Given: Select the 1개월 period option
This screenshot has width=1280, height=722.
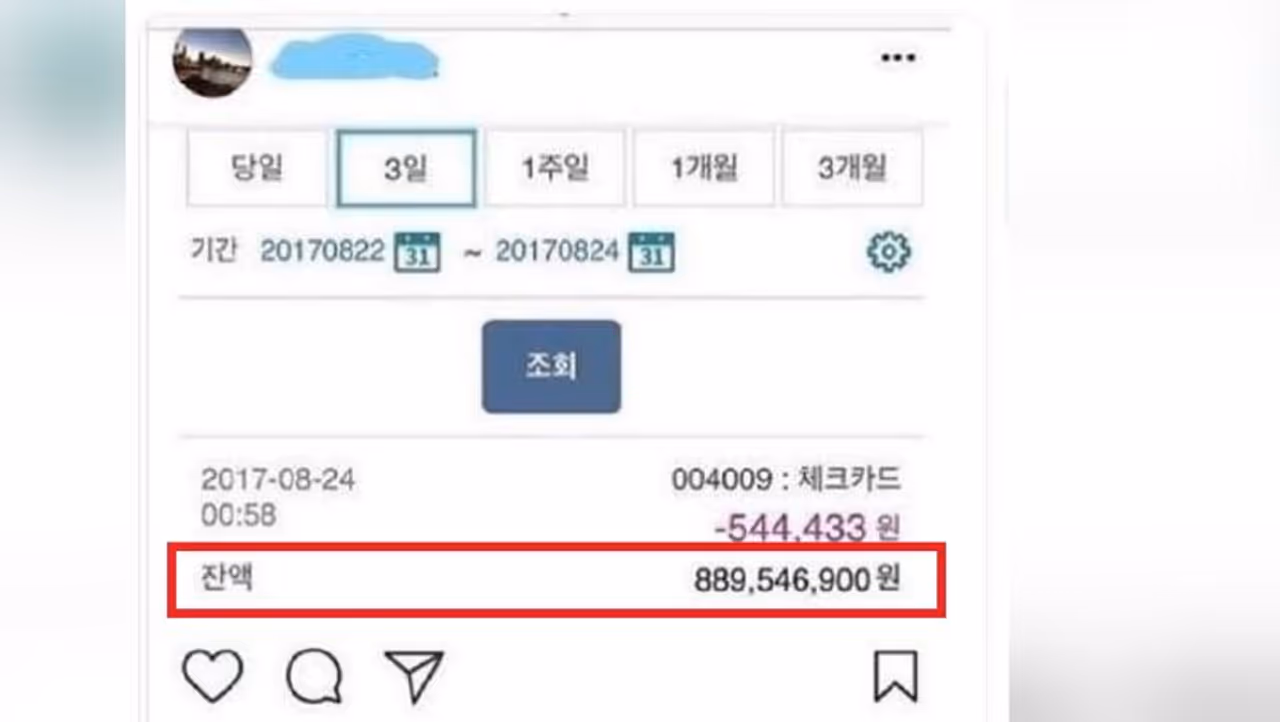Looking at the screenshot, I should (x=704, y=168).
